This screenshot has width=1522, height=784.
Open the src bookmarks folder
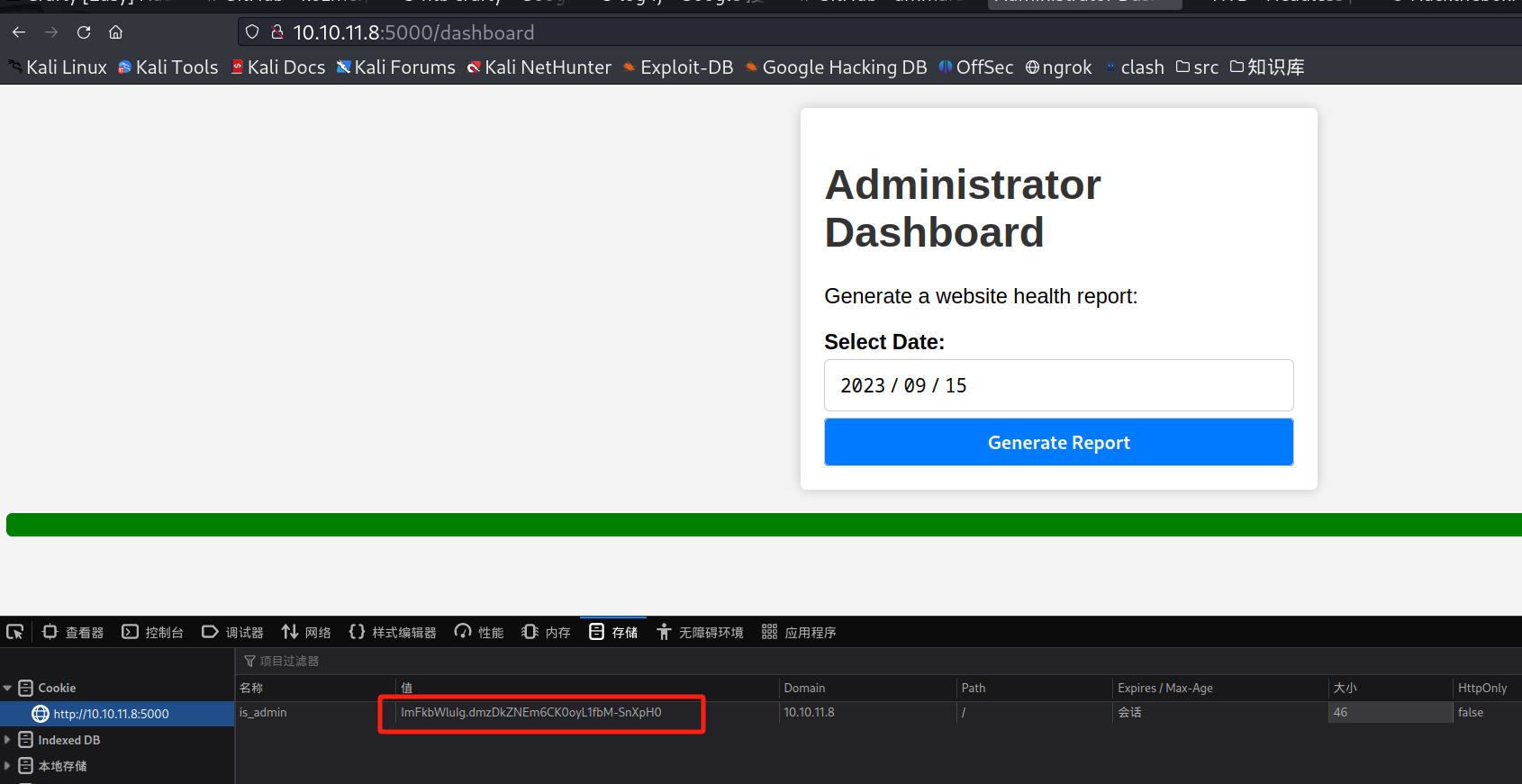pos(1197,68)
